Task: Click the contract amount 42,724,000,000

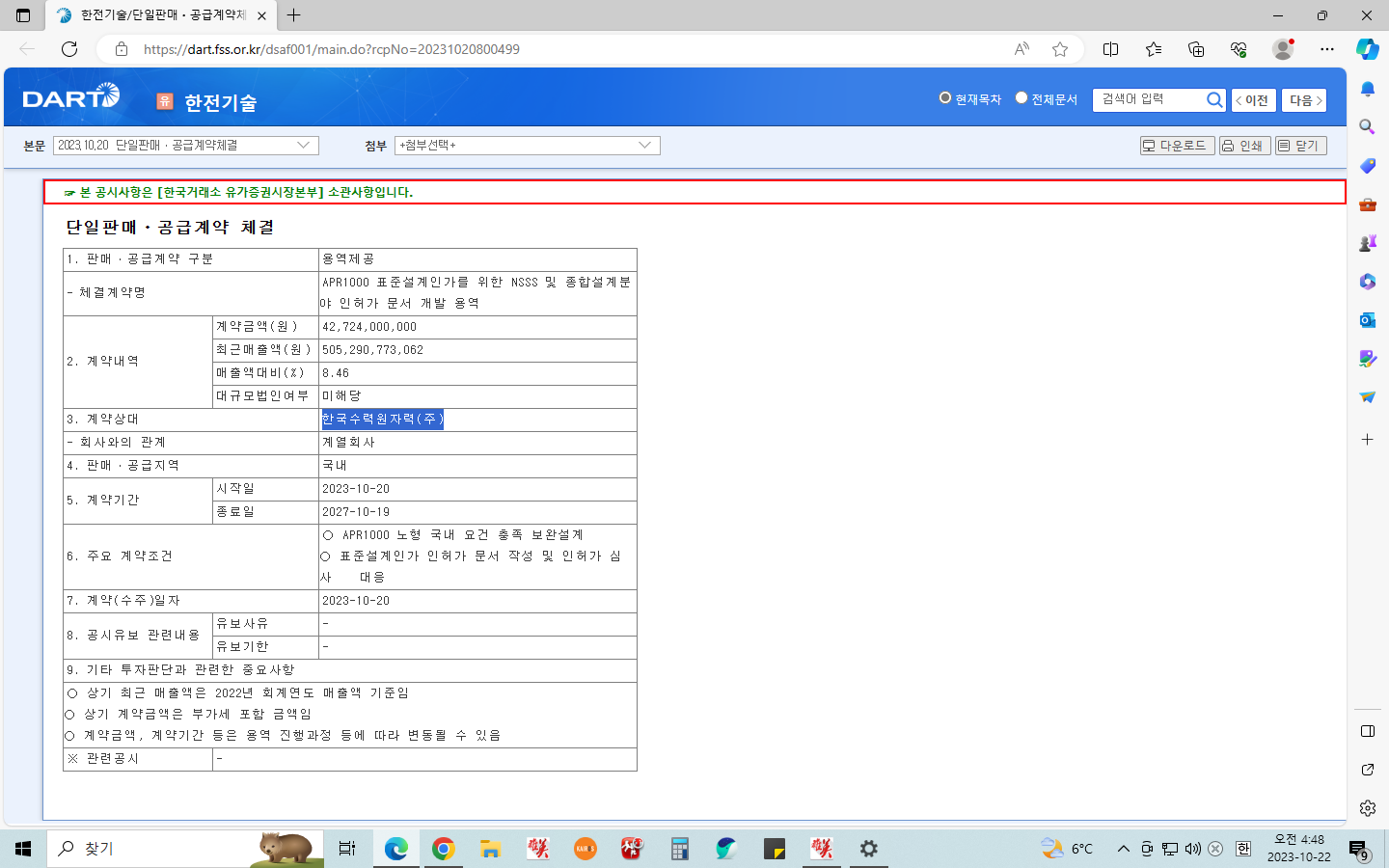Action: point(369,327)
